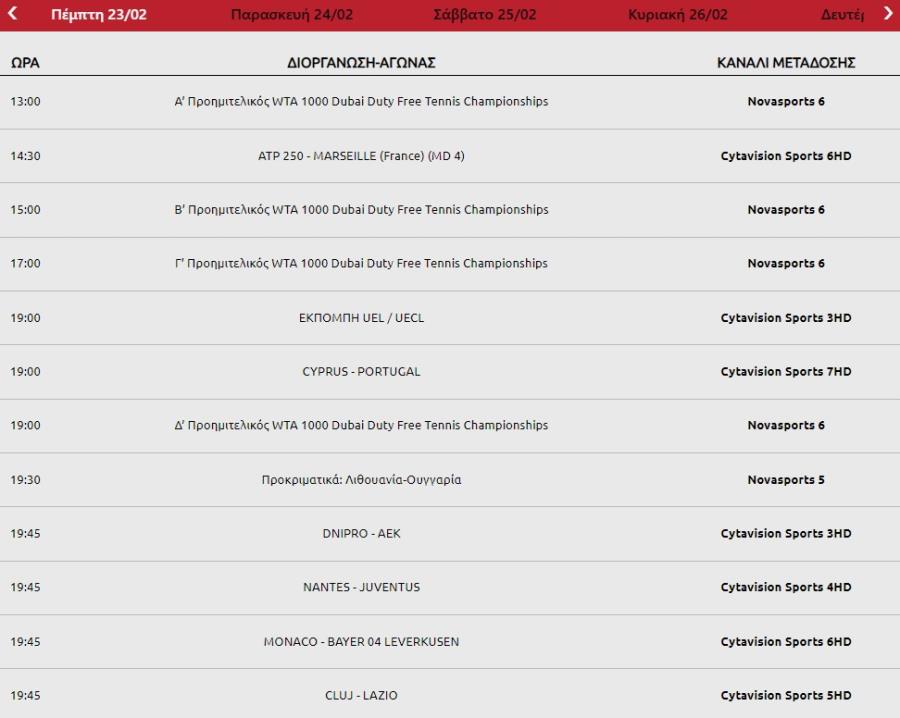Click the Cytavision Sports 7HD channel
The width and height of the screenshot is (900, 718).
click(786, 372)
